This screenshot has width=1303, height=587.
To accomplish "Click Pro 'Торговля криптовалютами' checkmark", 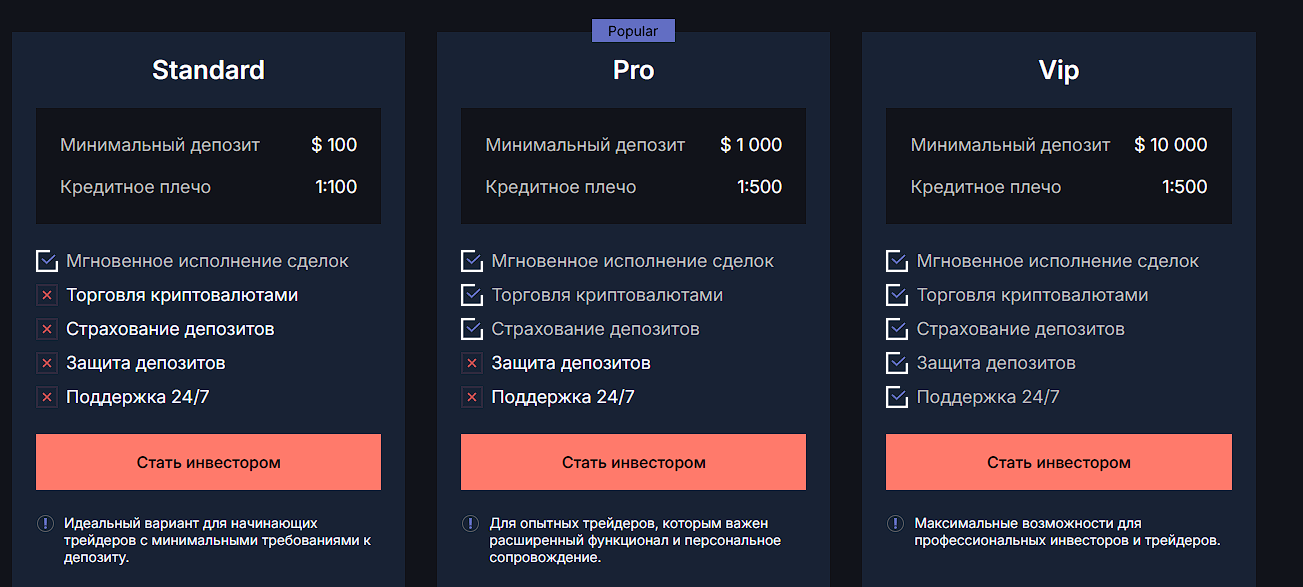I will click(472, 295).
